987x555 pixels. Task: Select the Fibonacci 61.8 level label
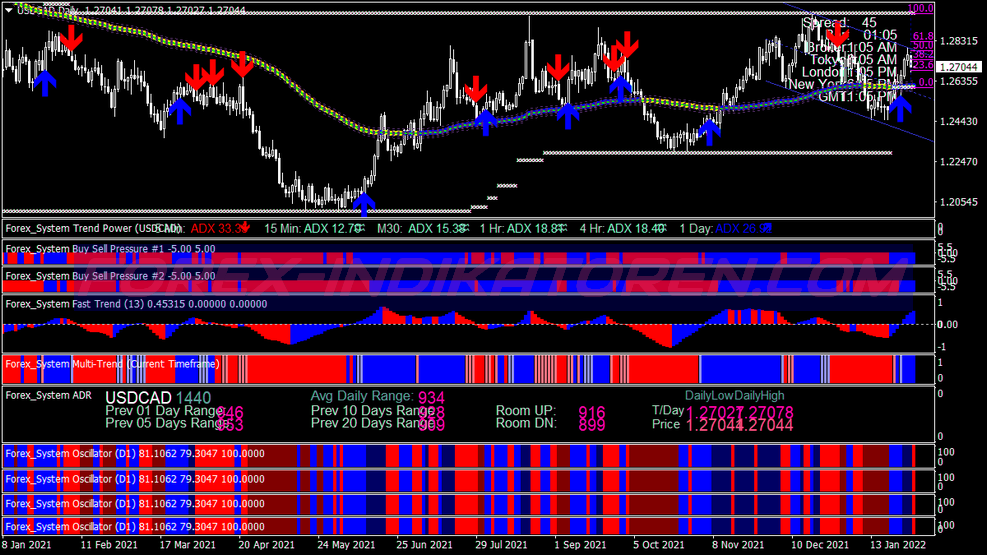point(923,36)
